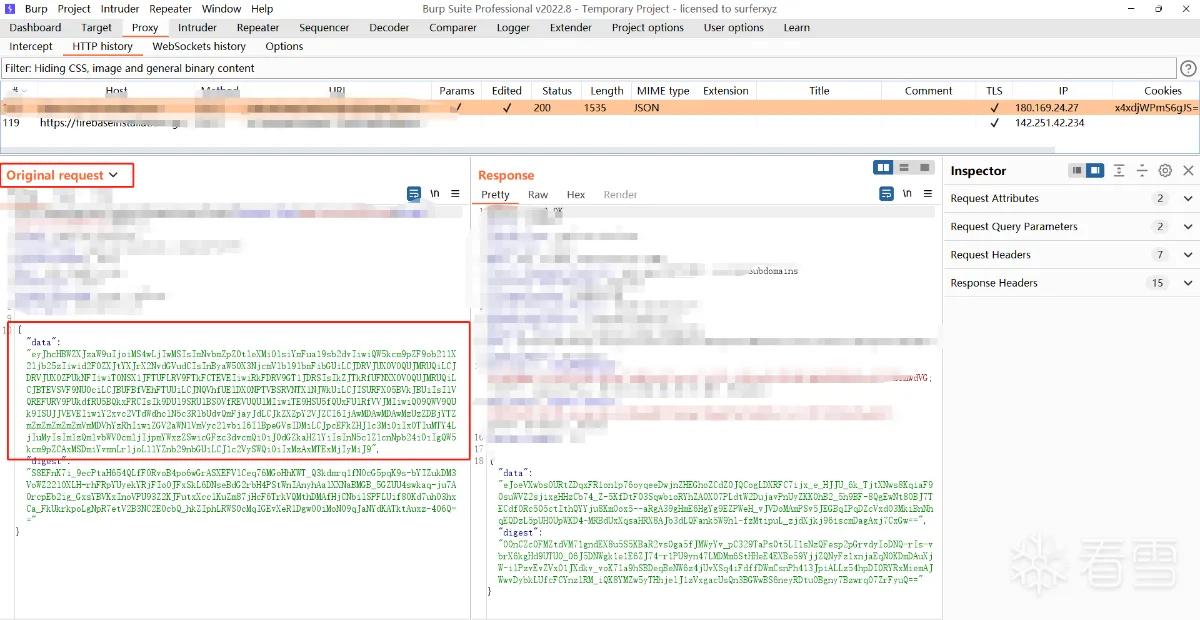Screen dimensions: 1200x620
Task: Dock the Inspector to the right side
Action: (1095, 171)
